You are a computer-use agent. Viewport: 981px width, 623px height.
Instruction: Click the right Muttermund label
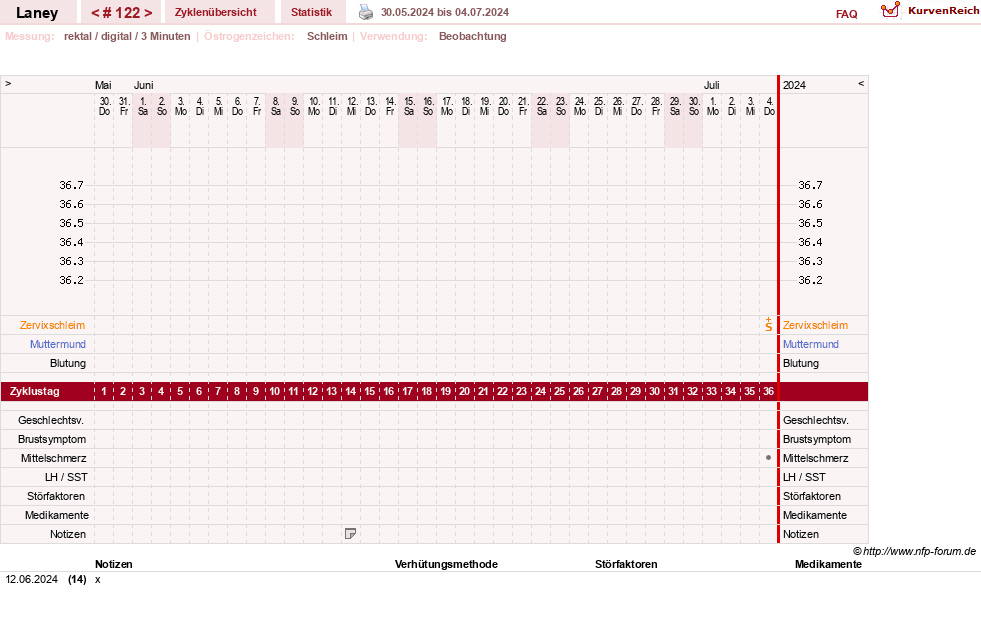point(811,344)
